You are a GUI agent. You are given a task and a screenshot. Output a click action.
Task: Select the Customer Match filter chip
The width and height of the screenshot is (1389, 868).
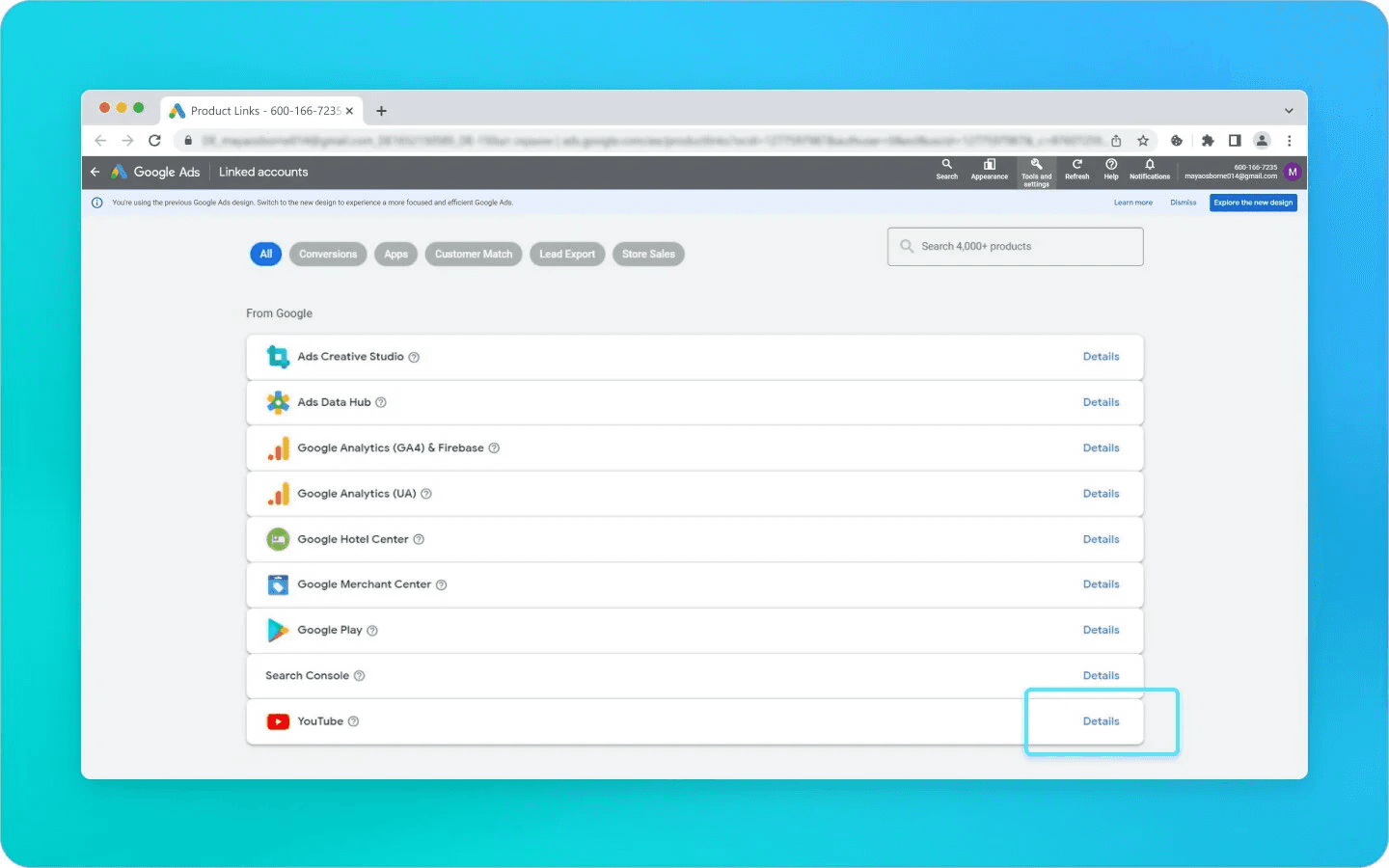click(474, 255)
